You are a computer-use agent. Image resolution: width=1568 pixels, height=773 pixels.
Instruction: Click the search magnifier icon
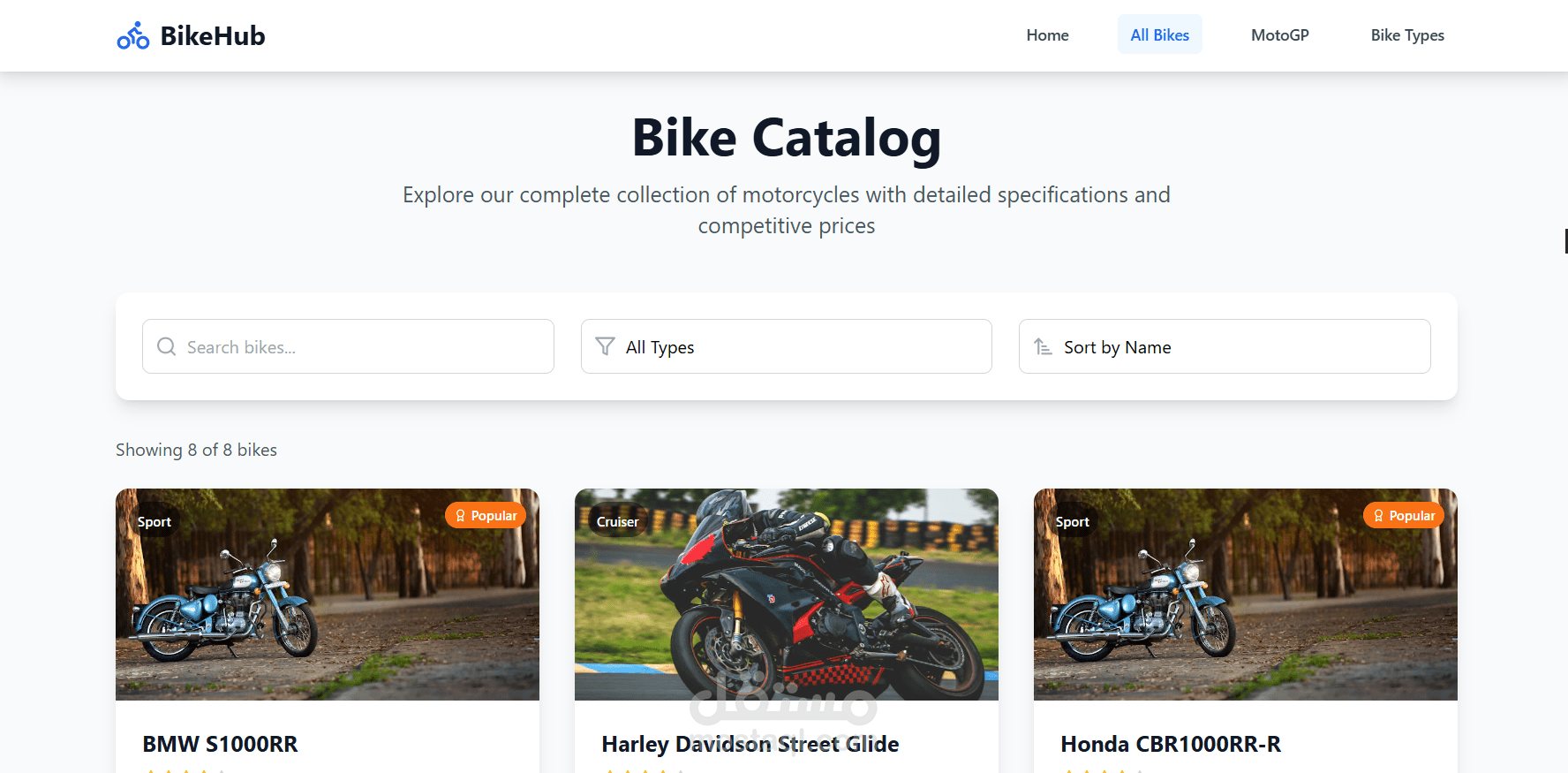pos(166,346)
